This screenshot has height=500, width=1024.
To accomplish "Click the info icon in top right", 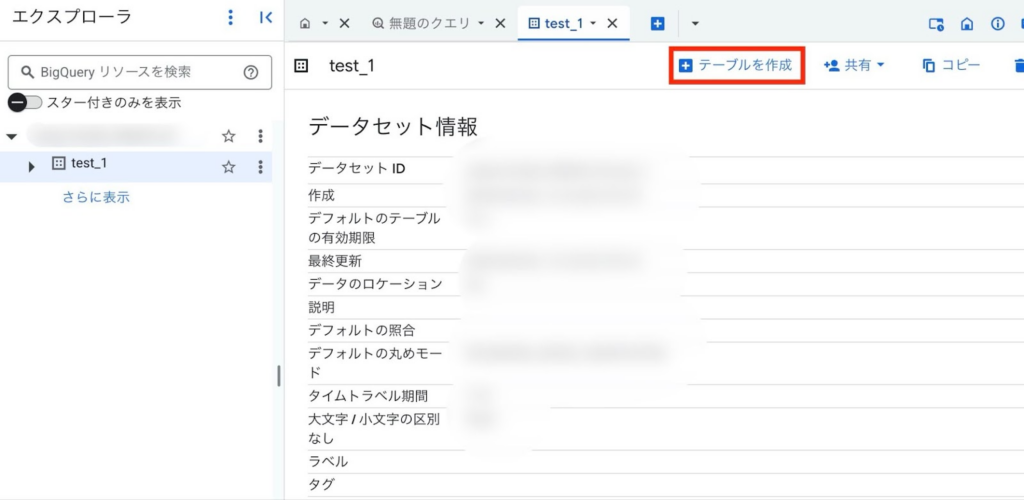I will point(997,23).
